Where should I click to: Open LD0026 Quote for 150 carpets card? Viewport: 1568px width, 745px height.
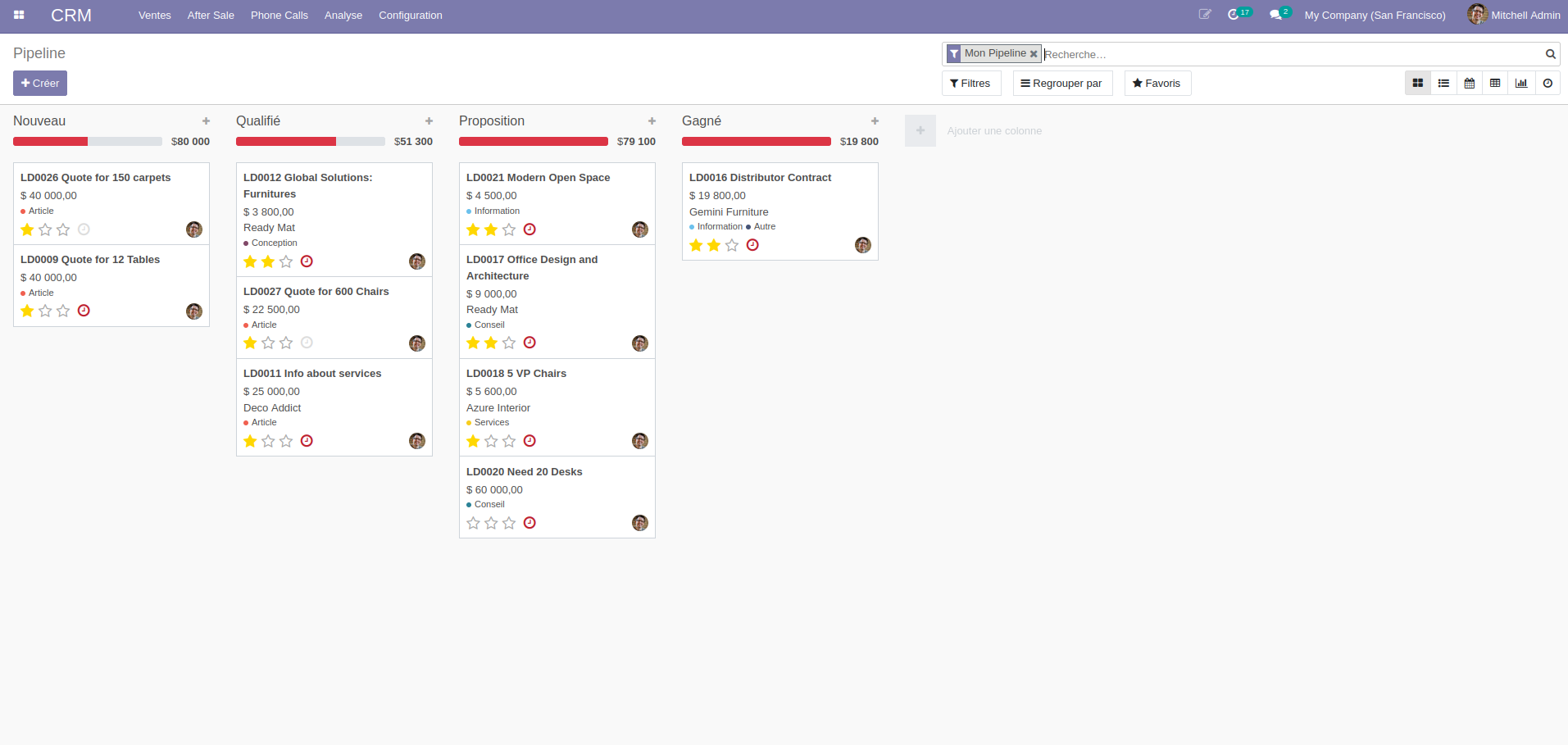tap(111, 203)
